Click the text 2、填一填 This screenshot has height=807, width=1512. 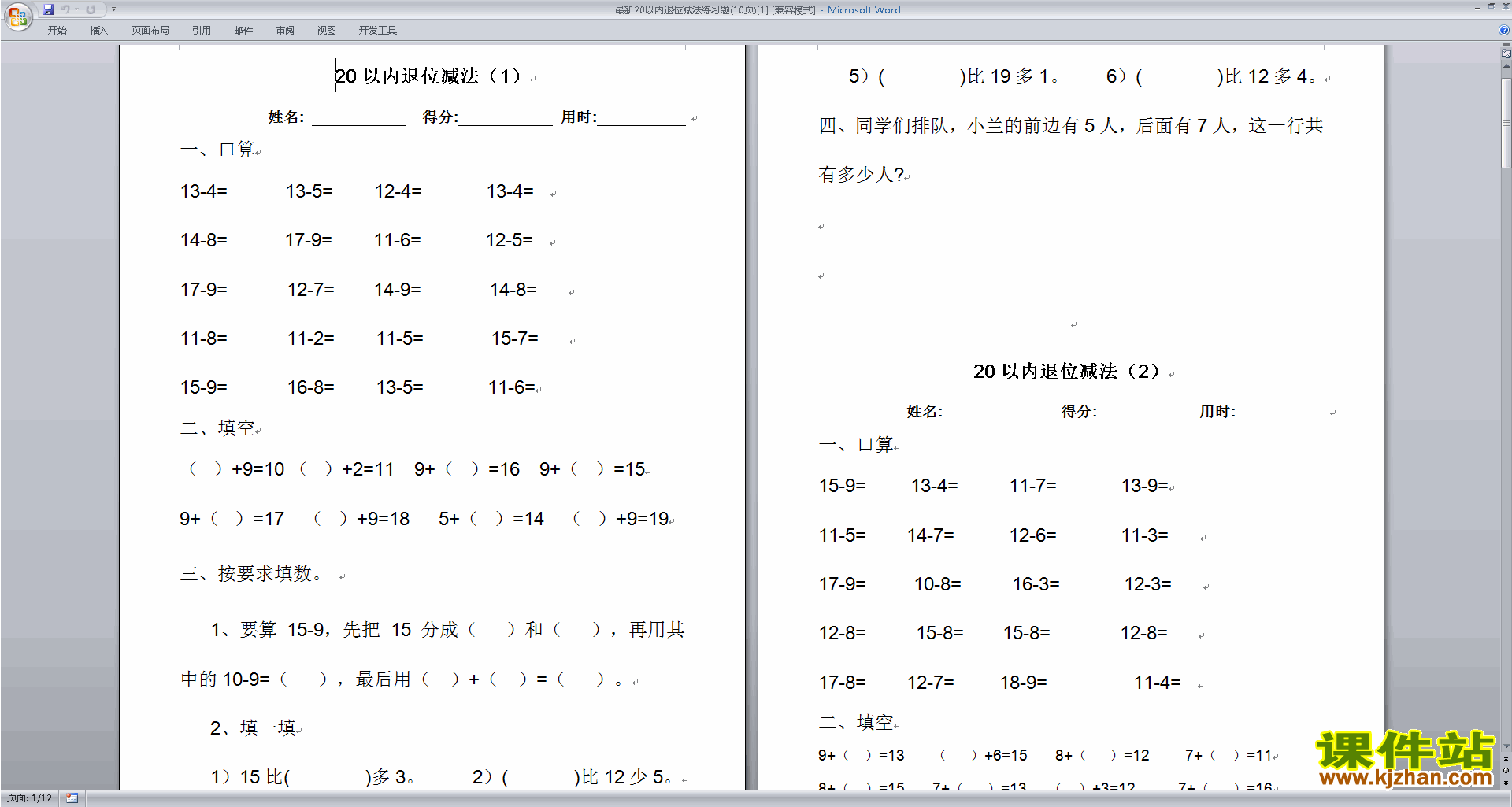(253, 727)
